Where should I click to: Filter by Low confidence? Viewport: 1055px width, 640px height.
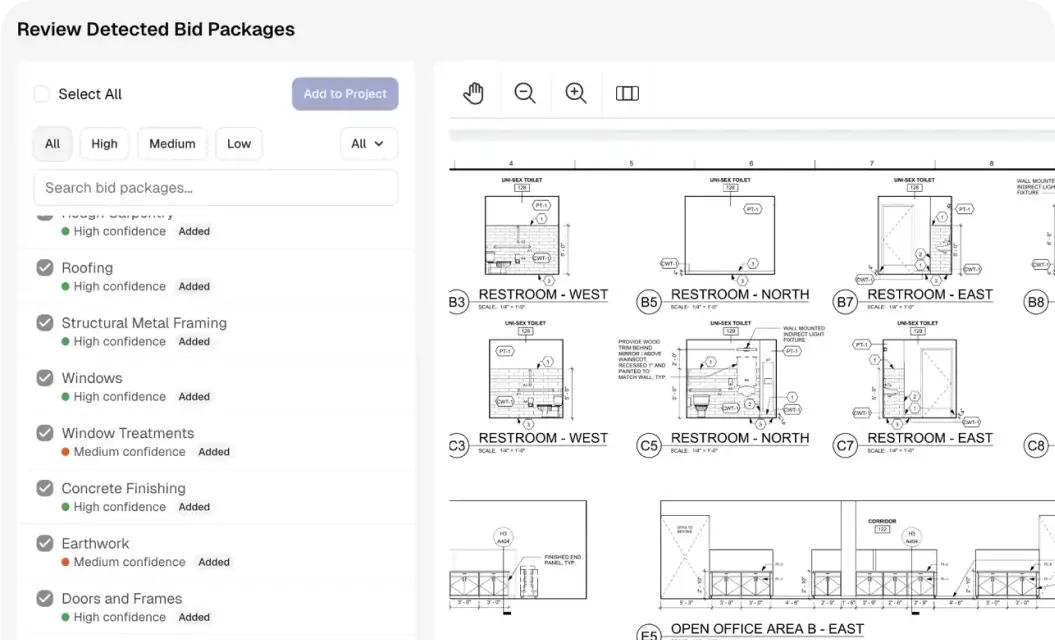(x=239, y=143)
